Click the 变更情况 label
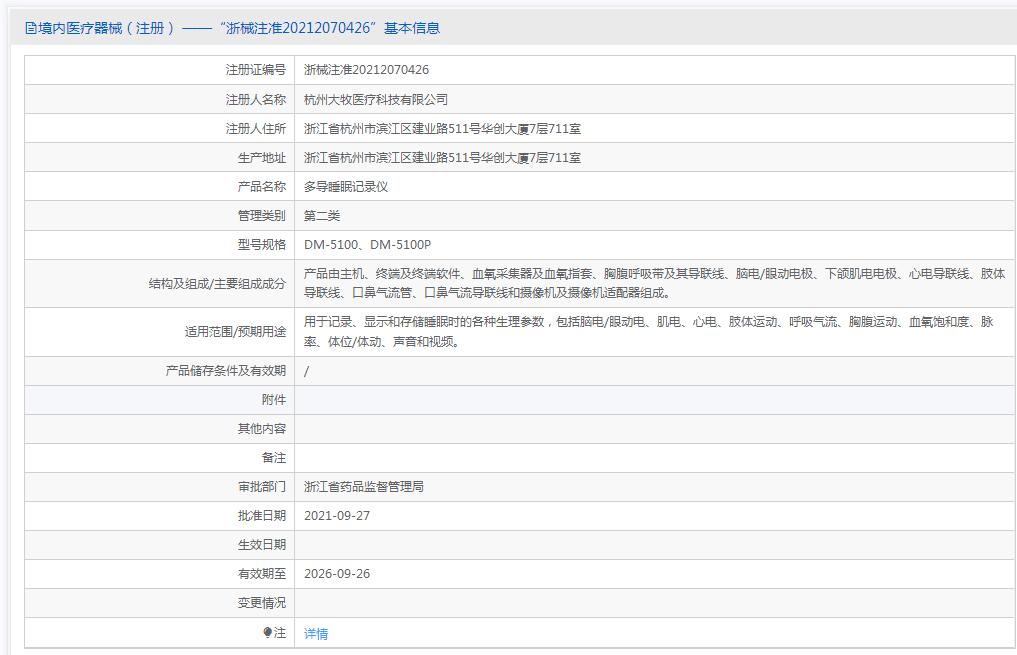1017x655 pixels. (x=261, y=602)
